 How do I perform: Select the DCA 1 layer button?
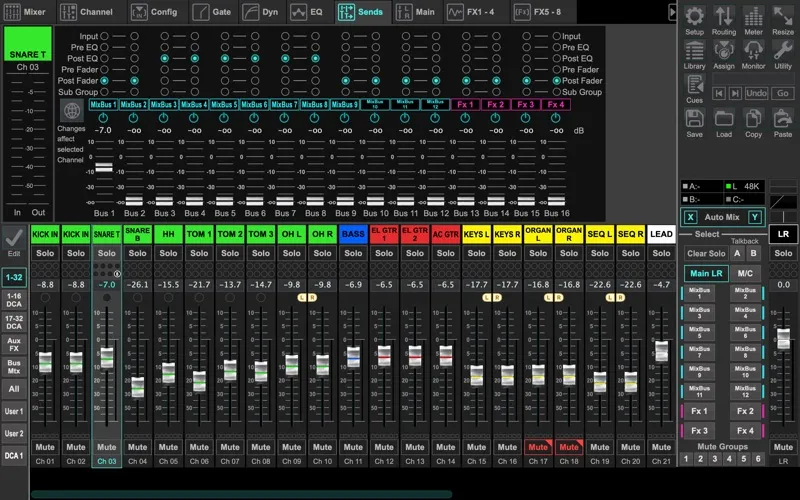pyautogui.click(x=14, y=456)
